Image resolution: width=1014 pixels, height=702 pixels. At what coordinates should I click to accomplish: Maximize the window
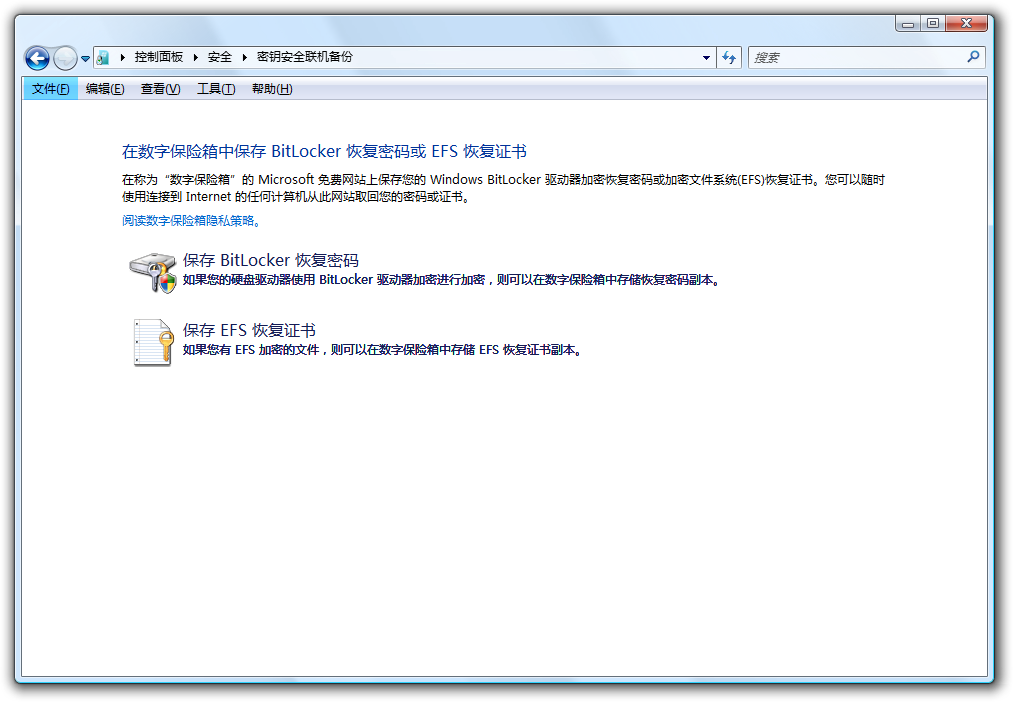pos(933,23)
